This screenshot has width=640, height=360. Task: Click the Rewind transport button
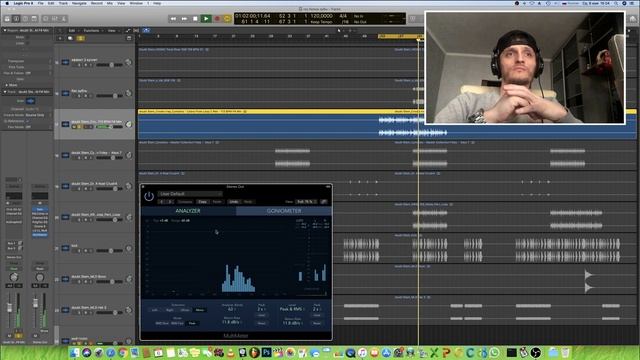click(173, 19)
